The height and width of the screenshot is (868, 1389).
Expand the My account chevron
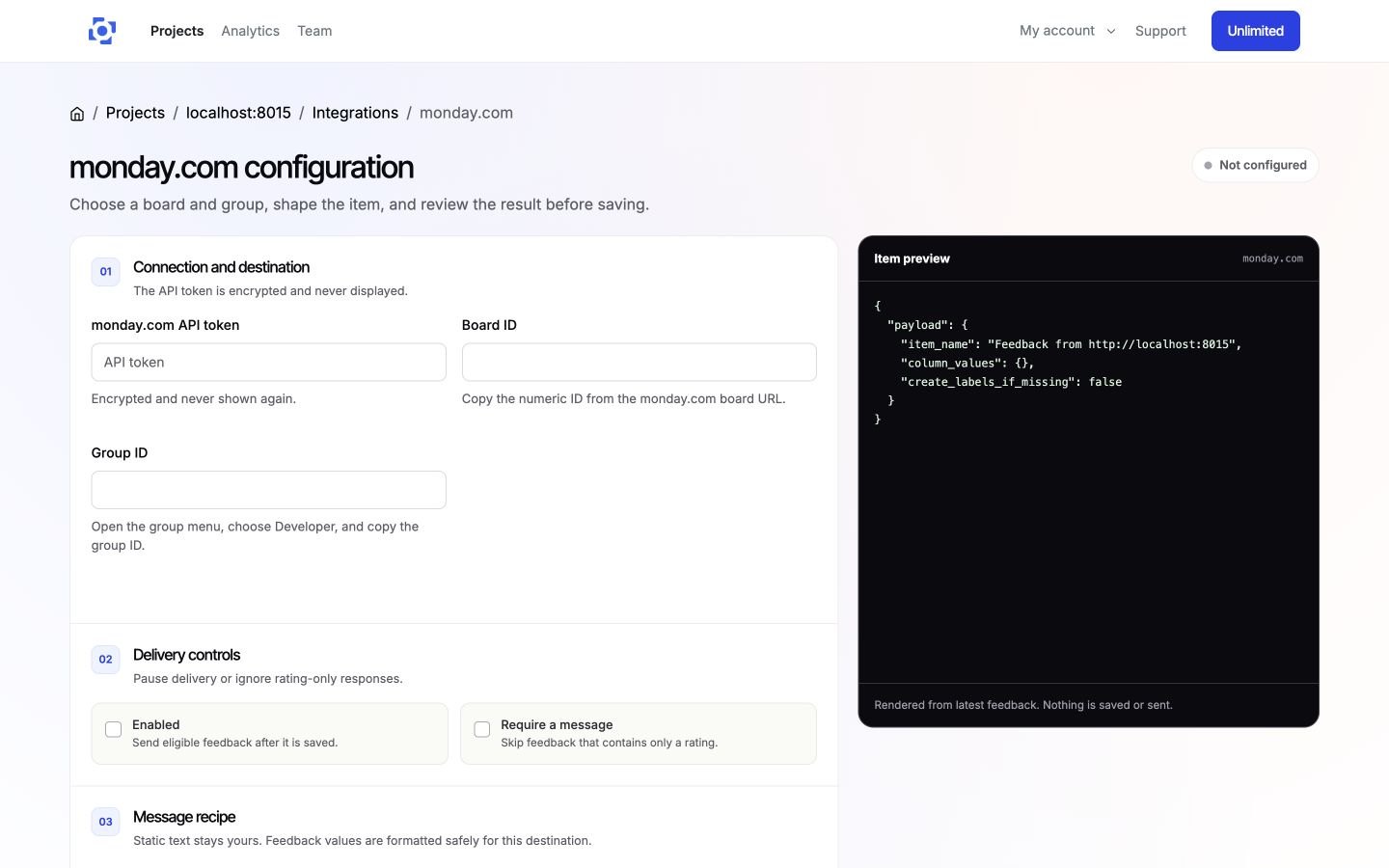click(x=1111, y=31)
